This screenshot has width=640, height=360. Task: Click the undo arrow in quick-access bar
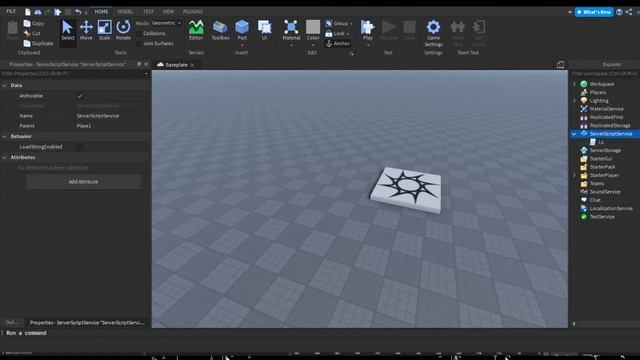tap(78, 12)
